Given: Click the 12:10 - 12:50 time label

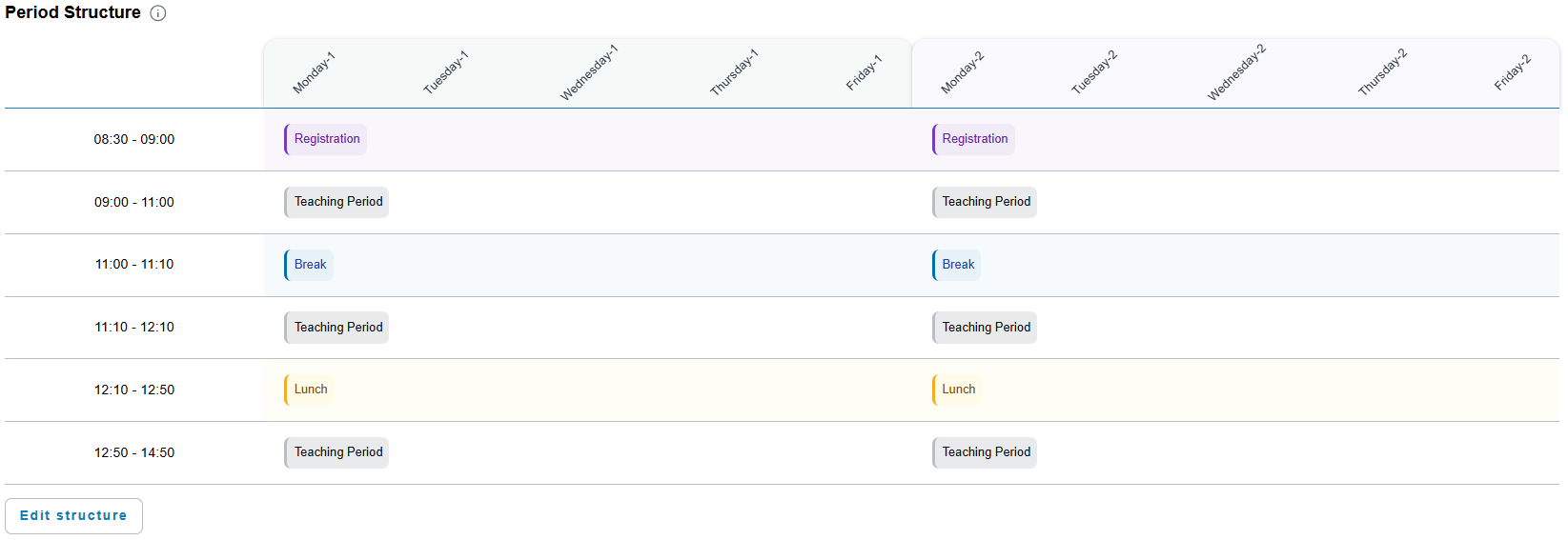Looking at the screenshot, I should coord(134,390).
